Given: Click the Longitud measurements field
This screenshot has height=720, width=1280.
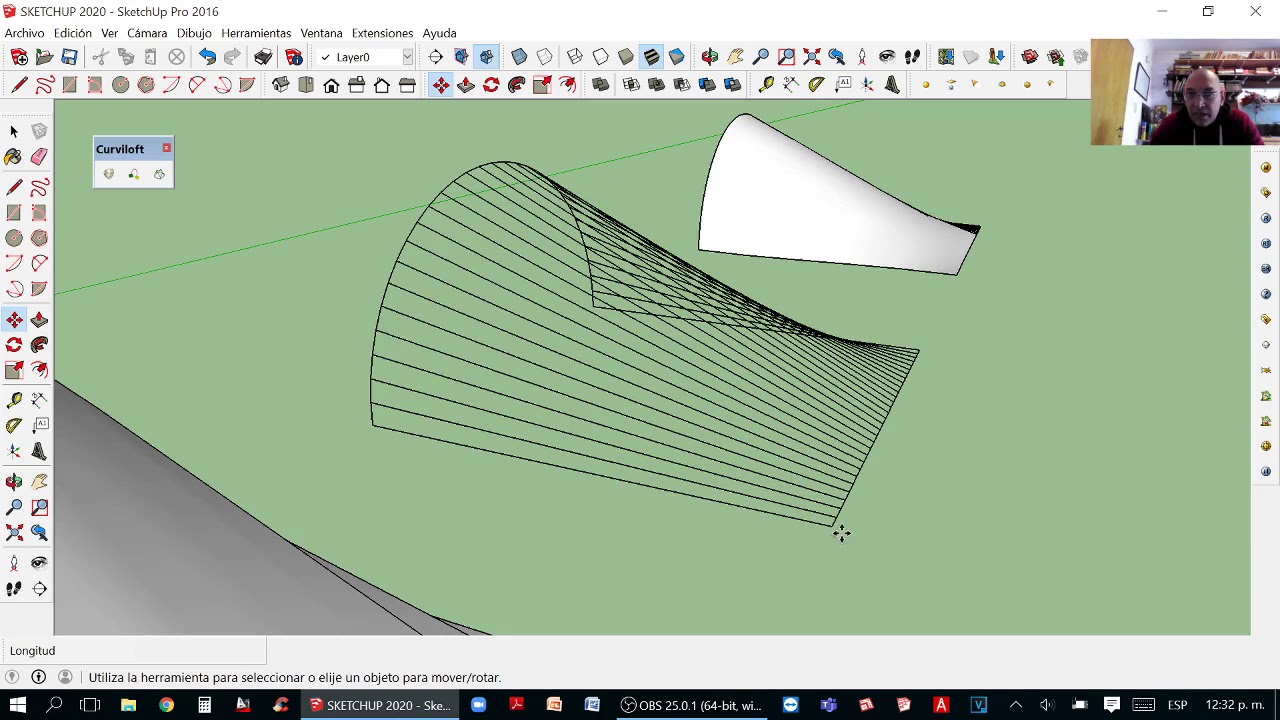Looking at the screenshot, I should pos(134,650).
